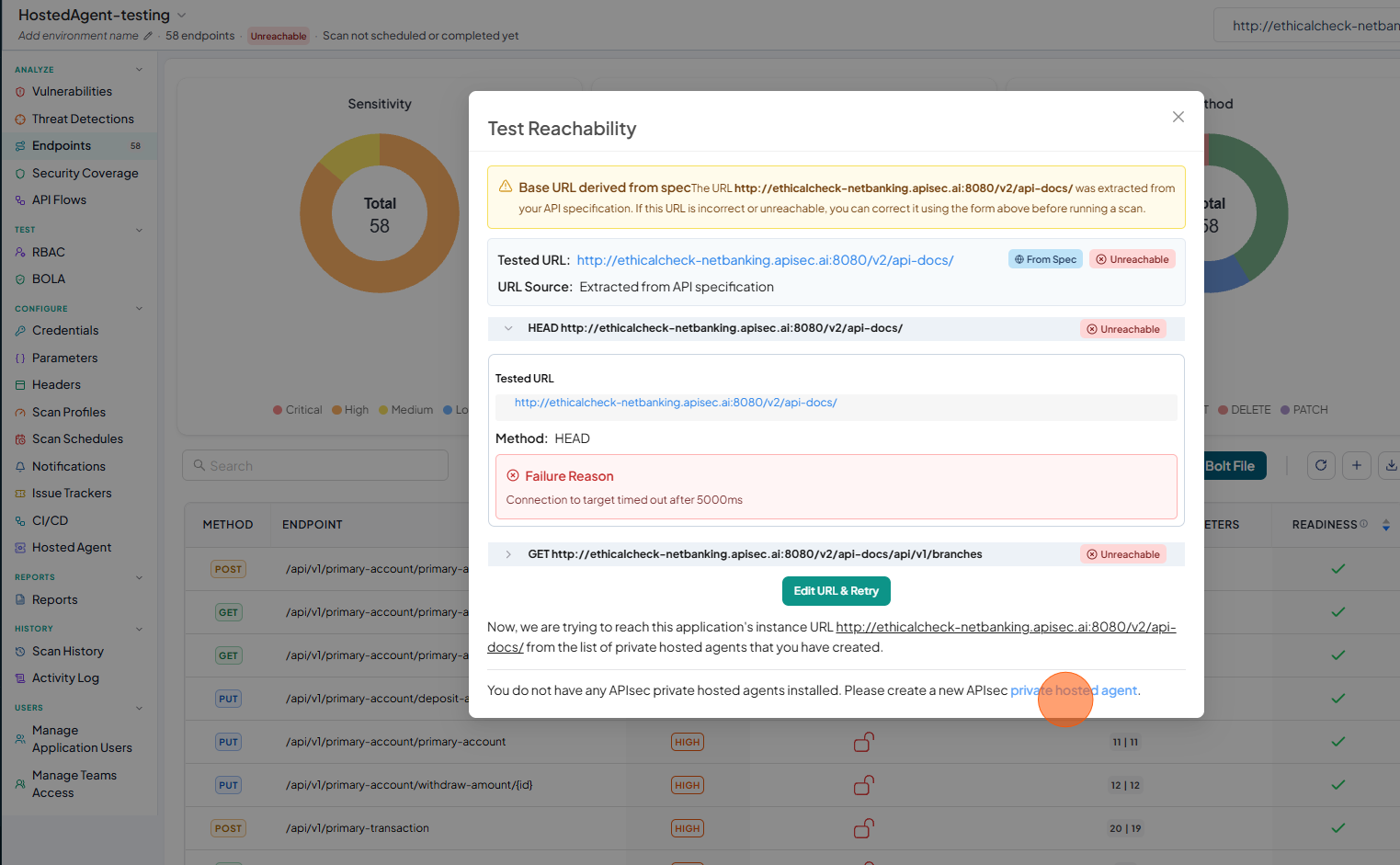Click the Security Coverage shield icon
1400x865 pixels.
pos(20,174)
